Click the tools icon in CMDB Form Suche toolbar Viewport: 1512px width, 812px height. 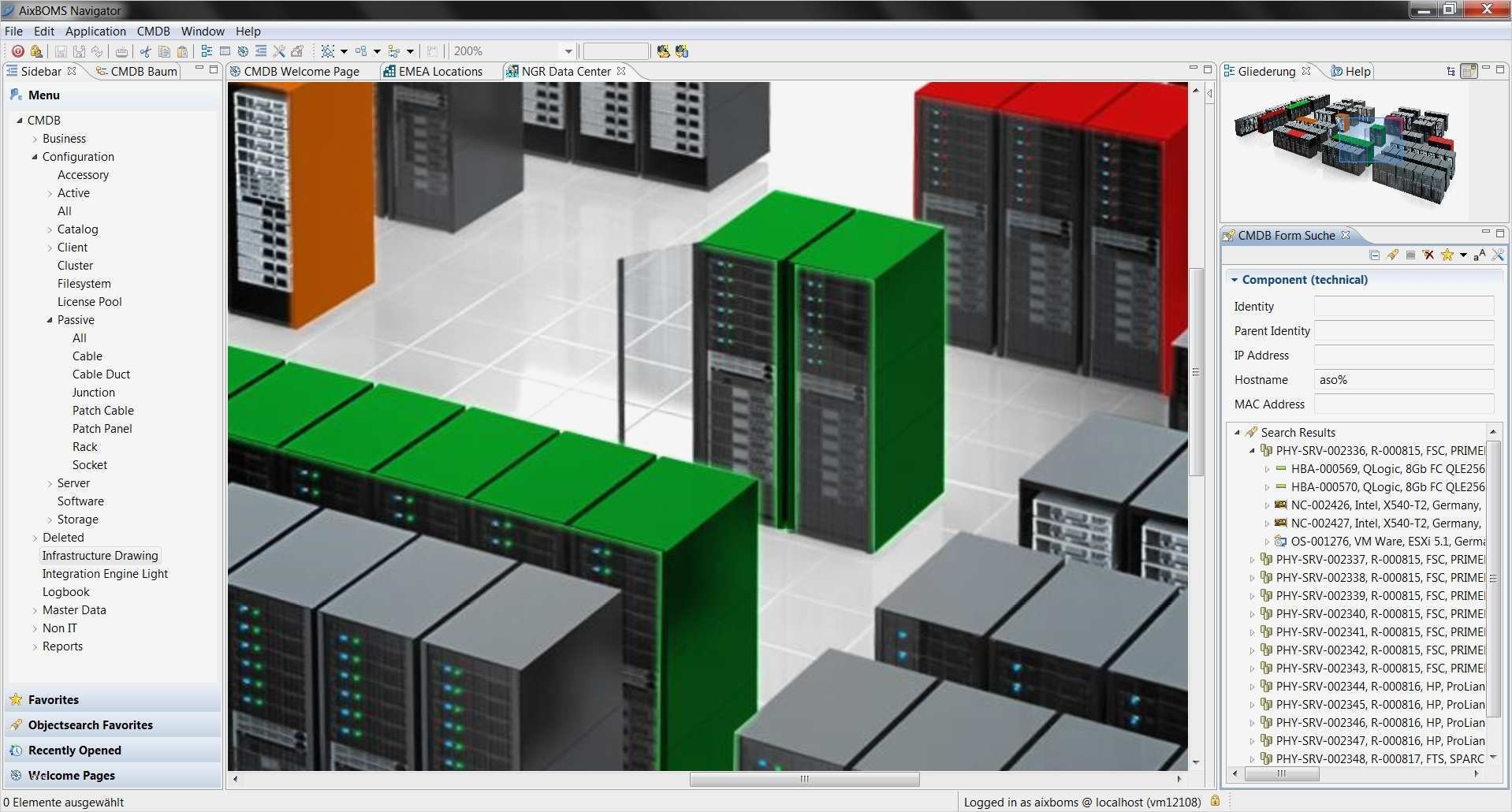(x=1498, y=255)
